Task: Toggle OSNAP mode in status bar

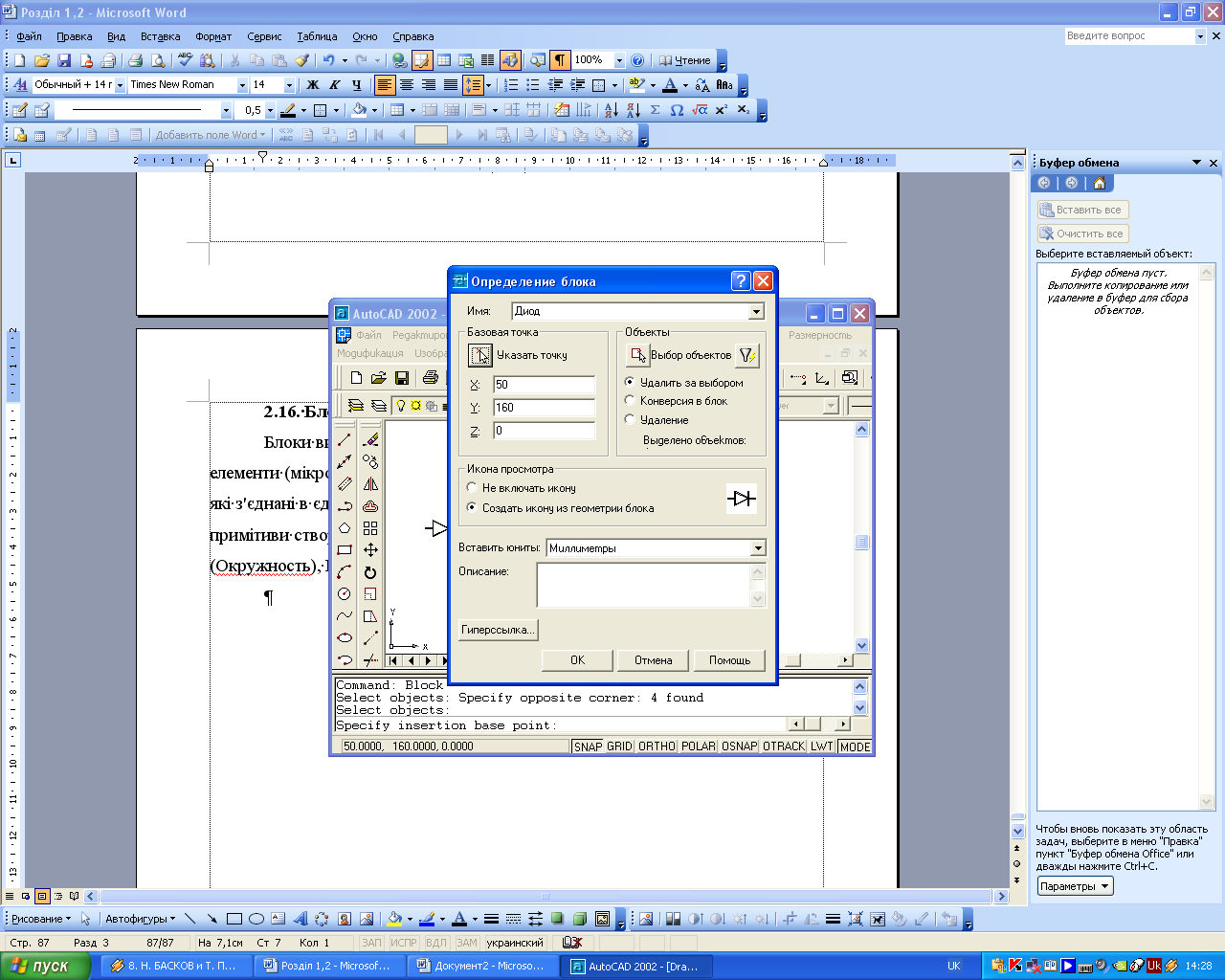Action: point(740,746)
